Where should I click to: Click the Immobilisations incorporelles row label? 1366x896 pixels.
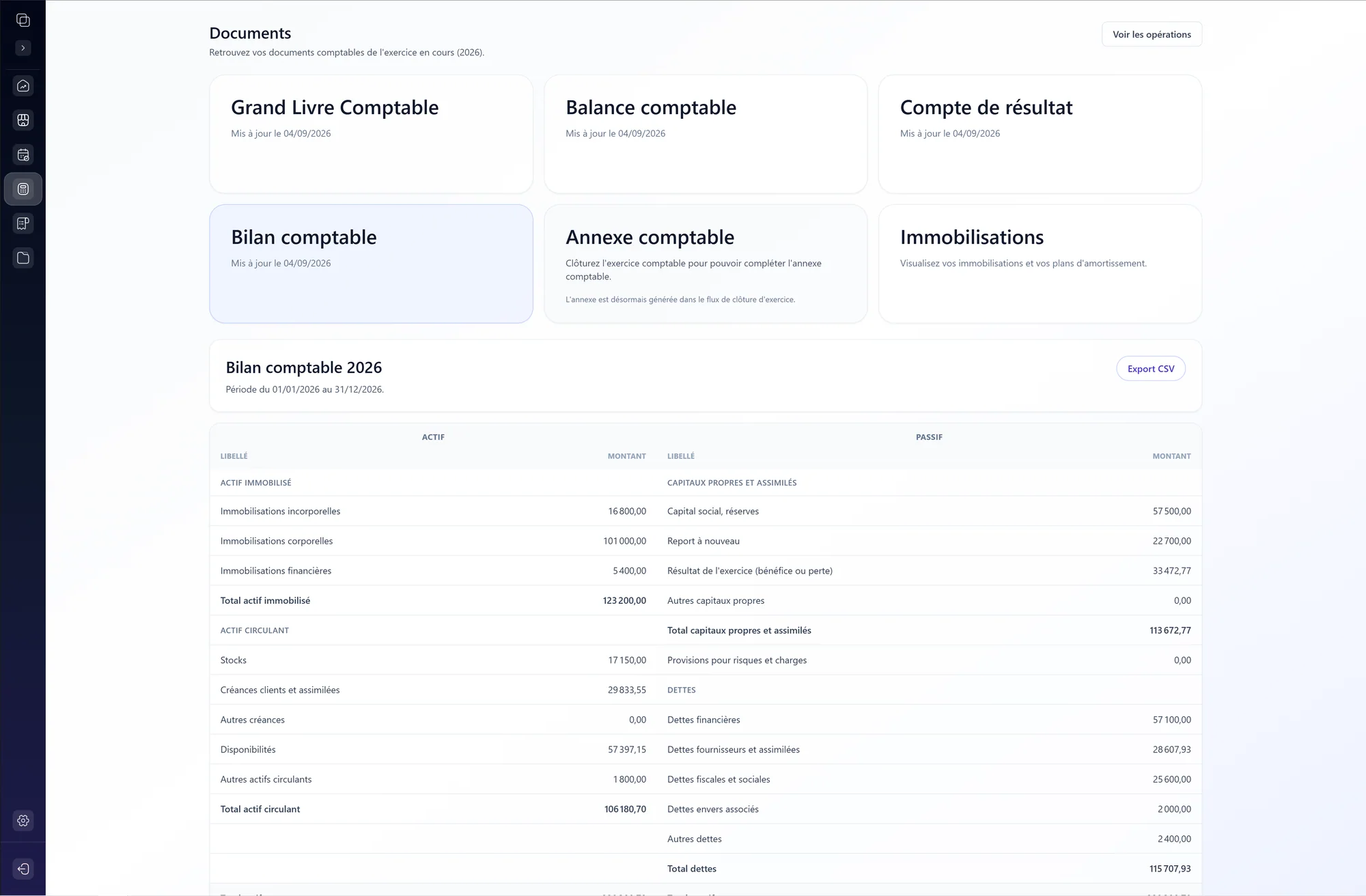click(x=280, y=511)
